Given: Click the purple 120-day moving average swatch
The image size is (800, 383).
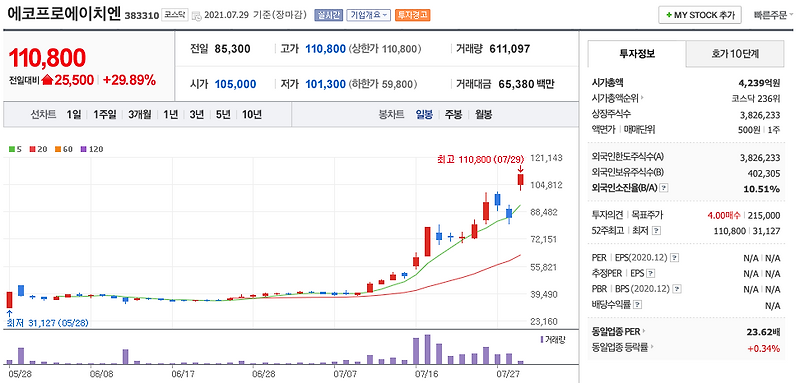Looking at the screenshot, I should tap(83, 150).
